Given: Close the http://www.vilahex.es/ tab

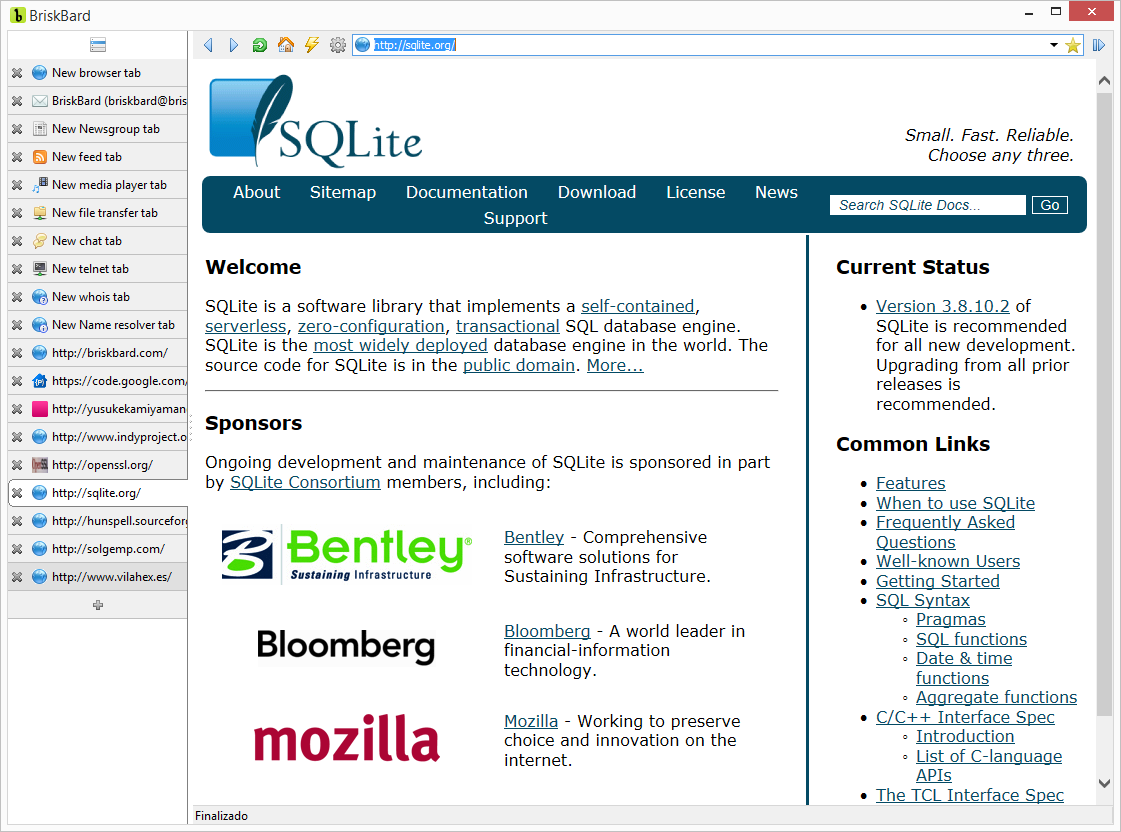Looking at the screenshot, I should click(17, 577).
